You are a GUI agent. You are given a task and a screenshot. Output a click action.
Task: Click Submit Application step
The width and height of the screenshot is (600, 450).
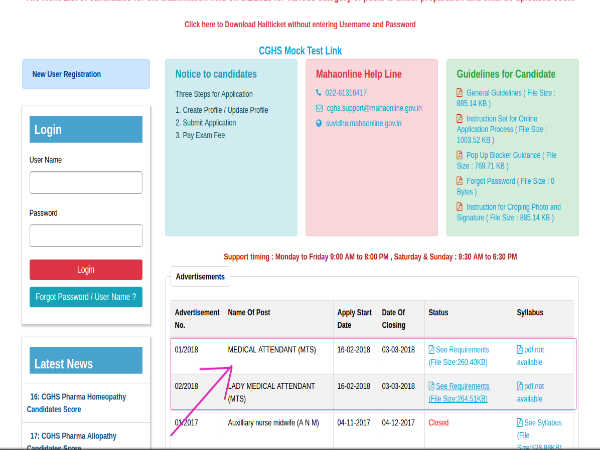click(x=206, y=123)
